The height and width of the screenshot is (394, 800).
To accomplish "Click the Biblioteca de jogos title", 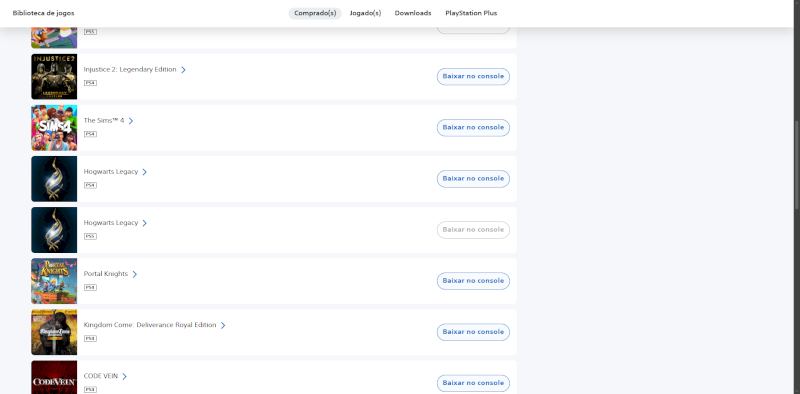I will [43, 13].
